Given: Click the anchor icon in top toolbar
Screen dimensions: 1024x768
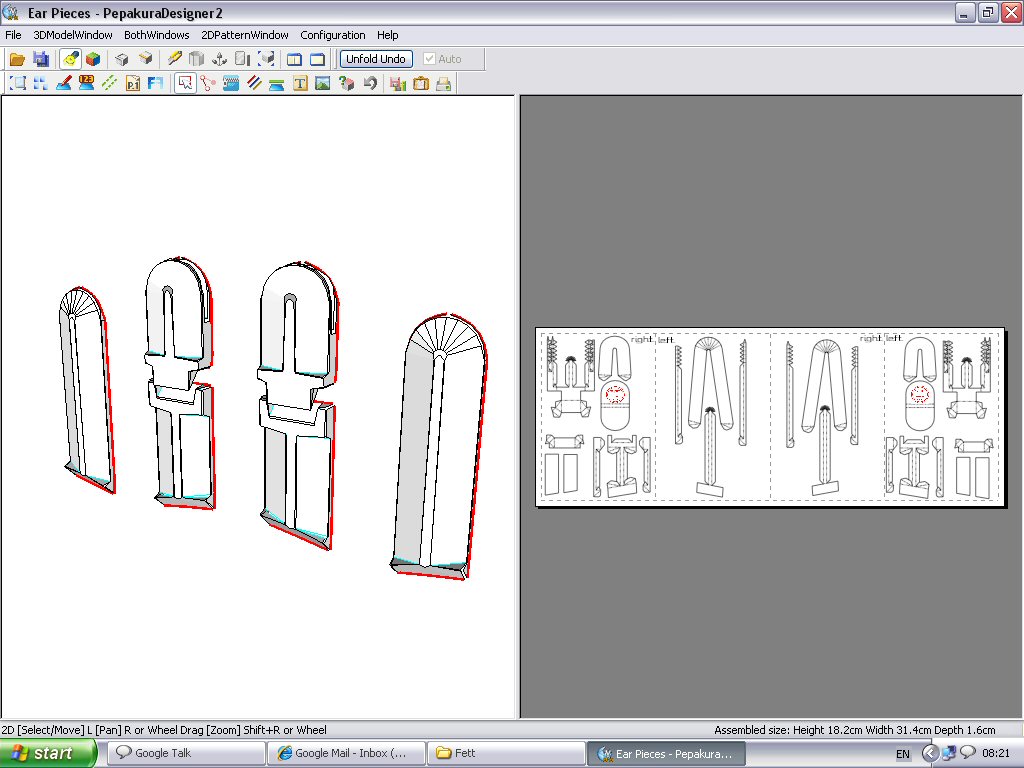Looking at the screenshot, I should [x=219, y=59].
